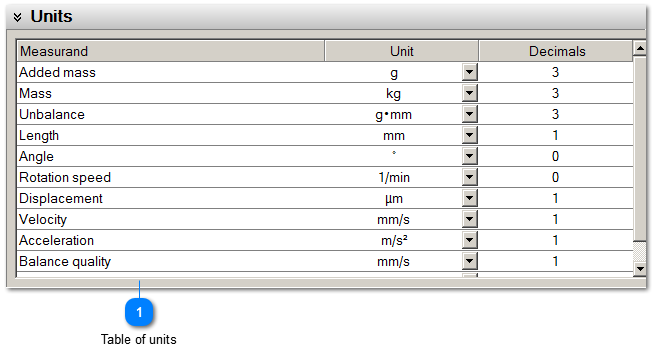Open the Displacement unit dropdown

470,198
